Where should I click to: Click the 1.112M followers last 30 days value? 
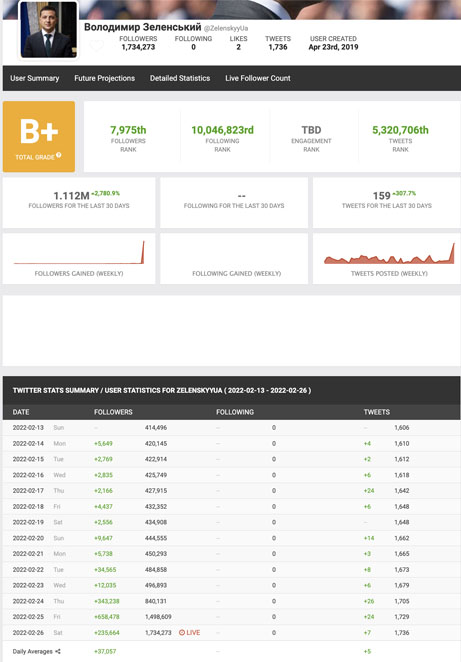(71, 196)
